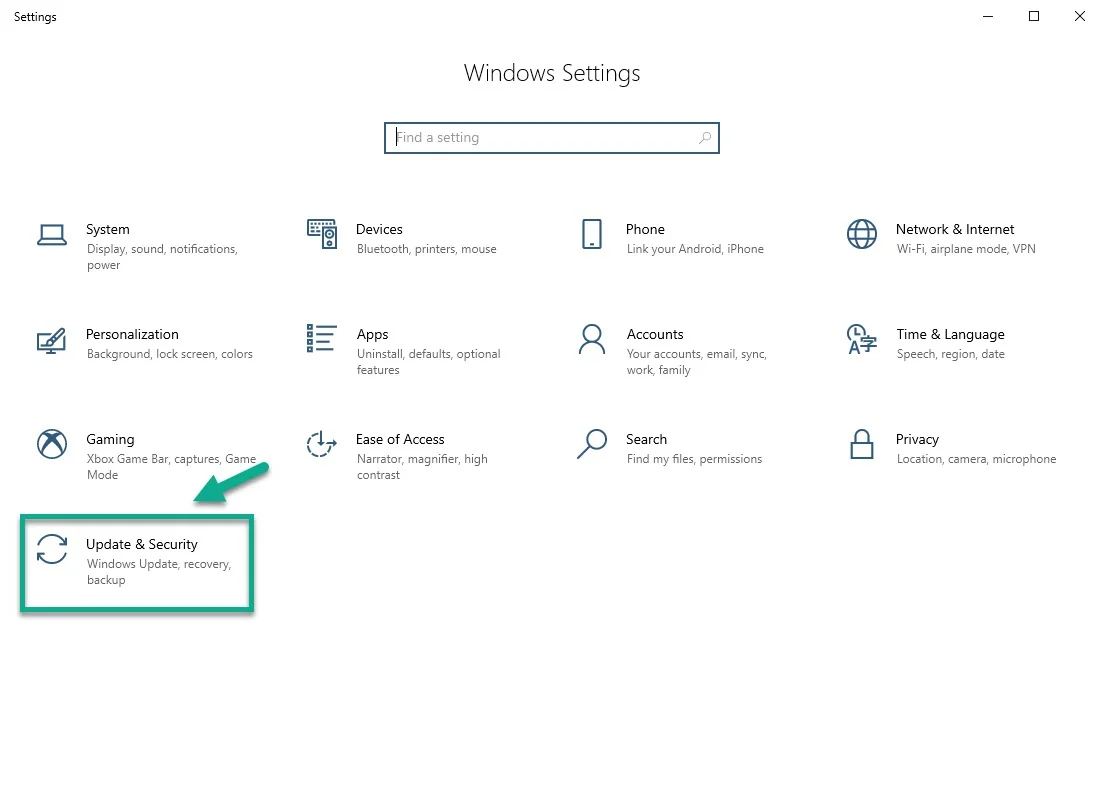This screenshot has height=806, width=1103.
Task: Click the Update & Security refresh arrows icon
Action: 52,549
